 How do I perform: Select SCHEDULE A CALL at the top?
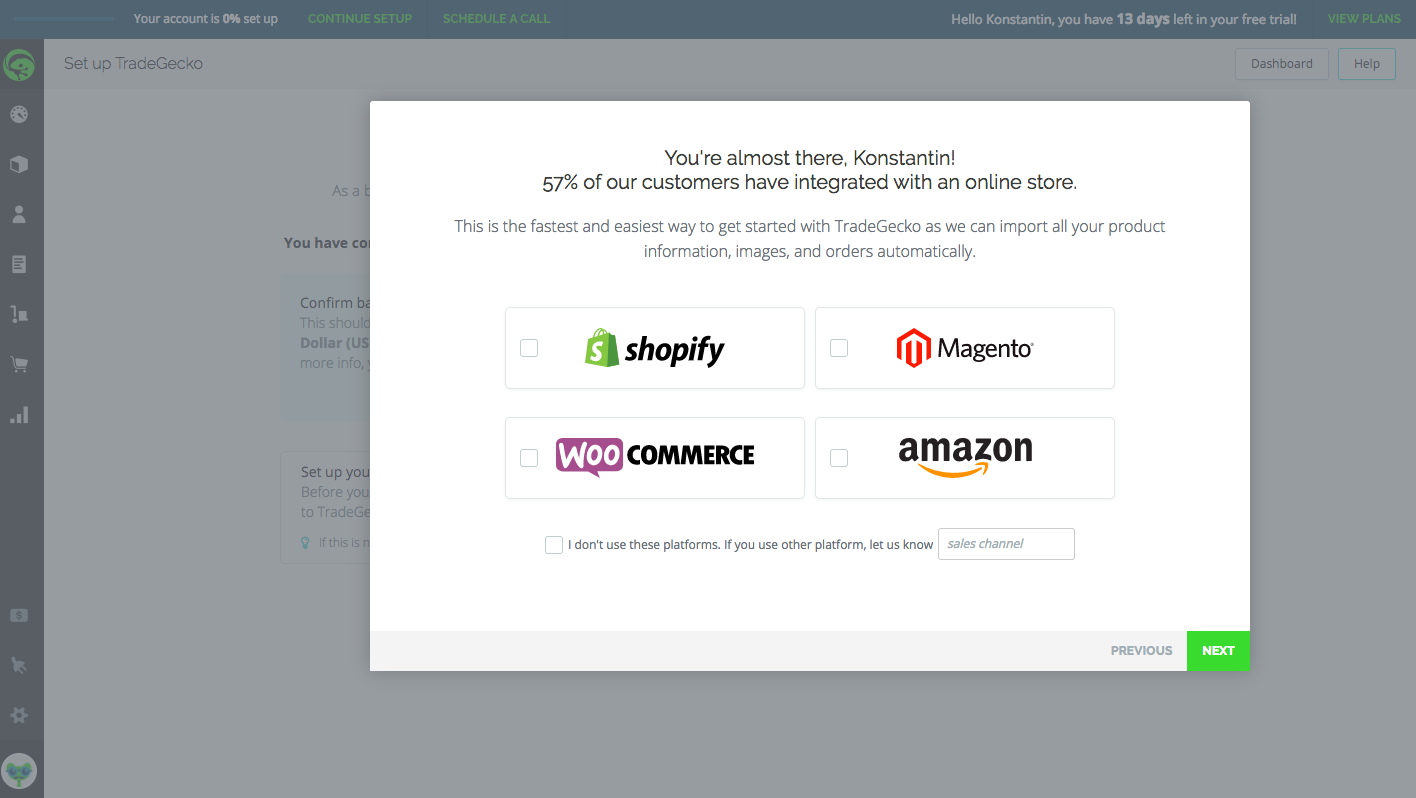pyautogui.click(x=496, y=18)
